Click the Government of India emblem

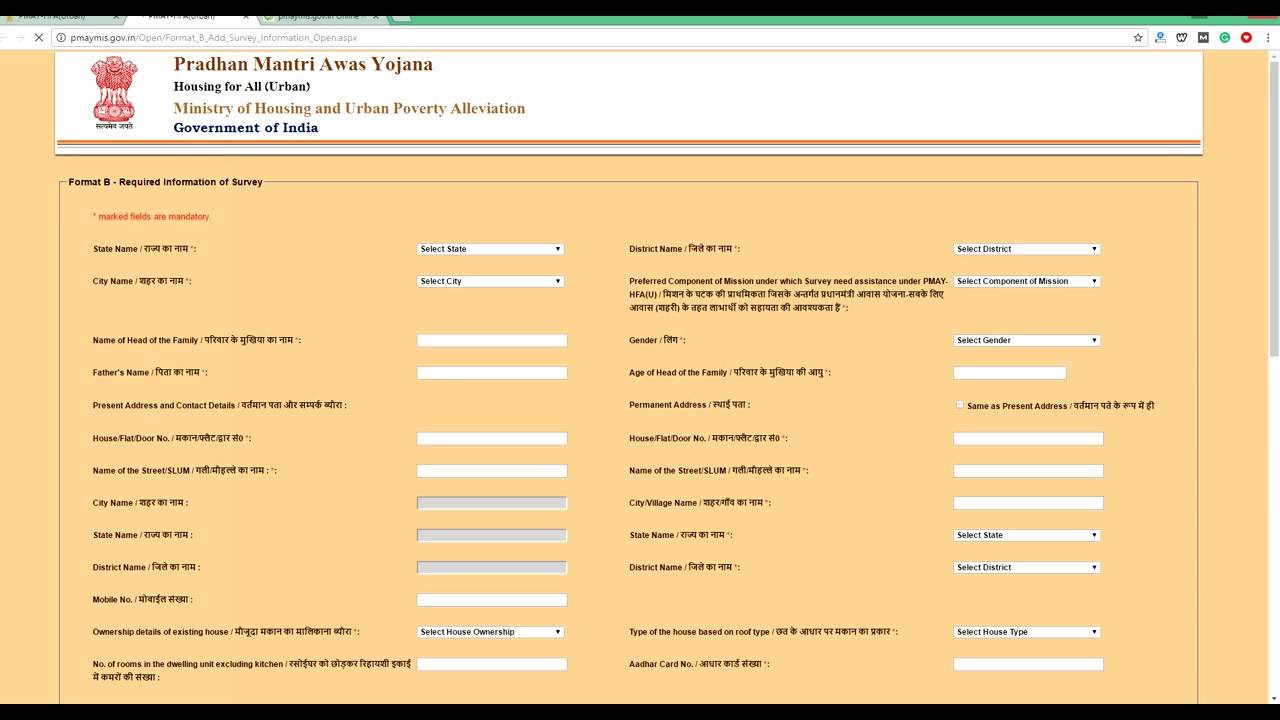(x=114, y=93)
